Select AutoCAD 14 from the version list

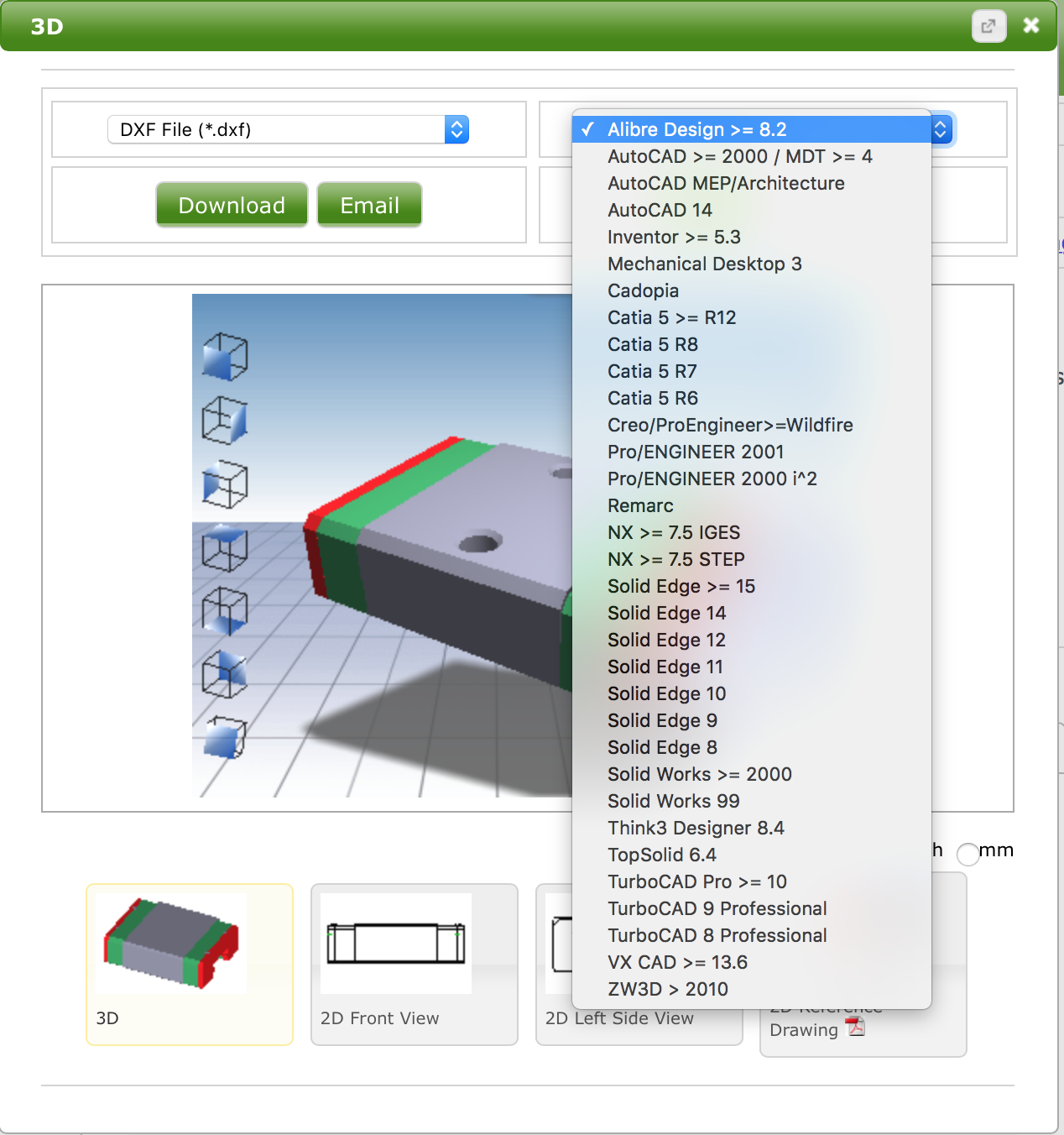(x=660, y=210)
